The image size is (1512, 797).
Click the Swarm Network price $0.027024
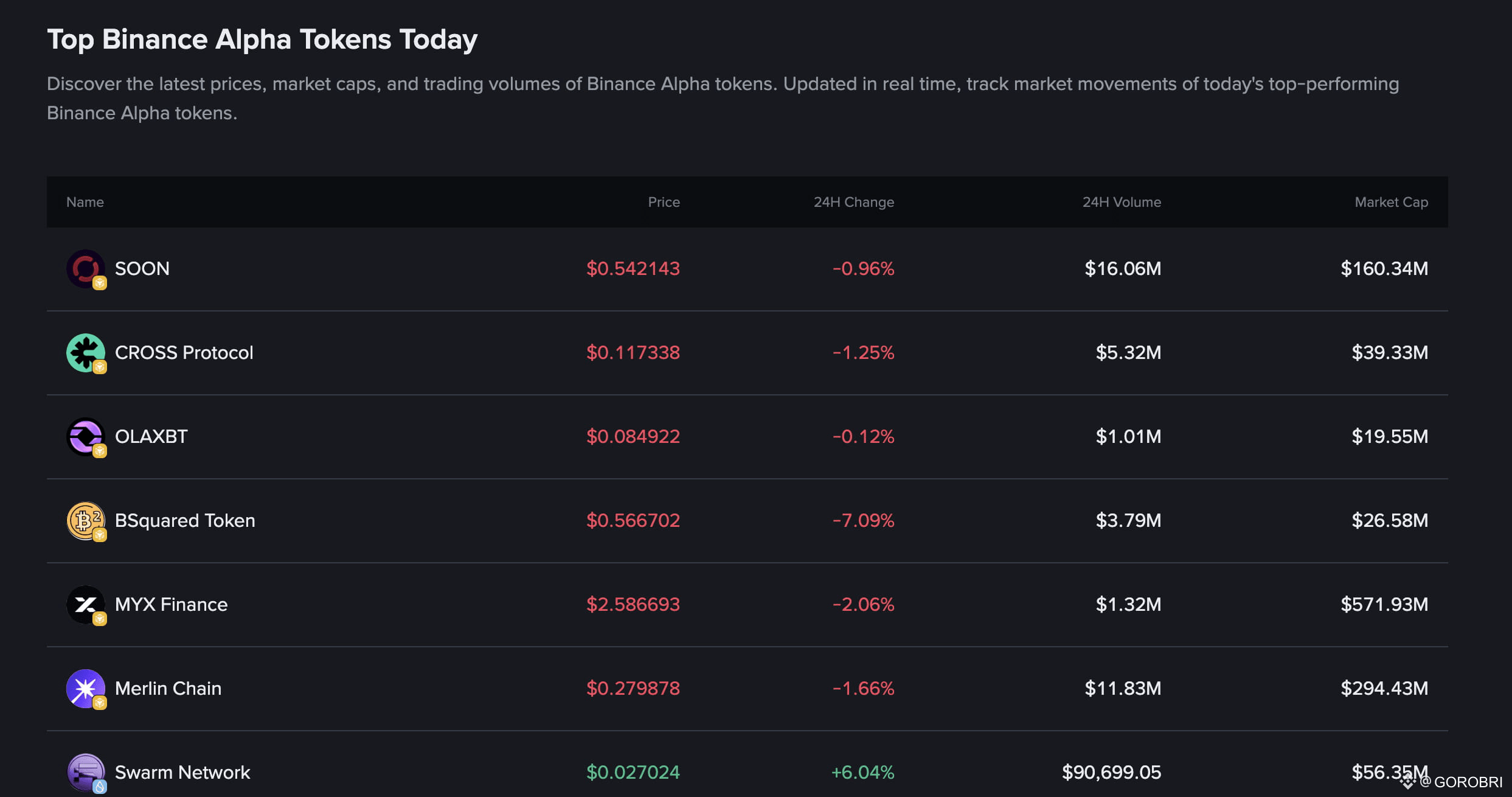[633, 772]
